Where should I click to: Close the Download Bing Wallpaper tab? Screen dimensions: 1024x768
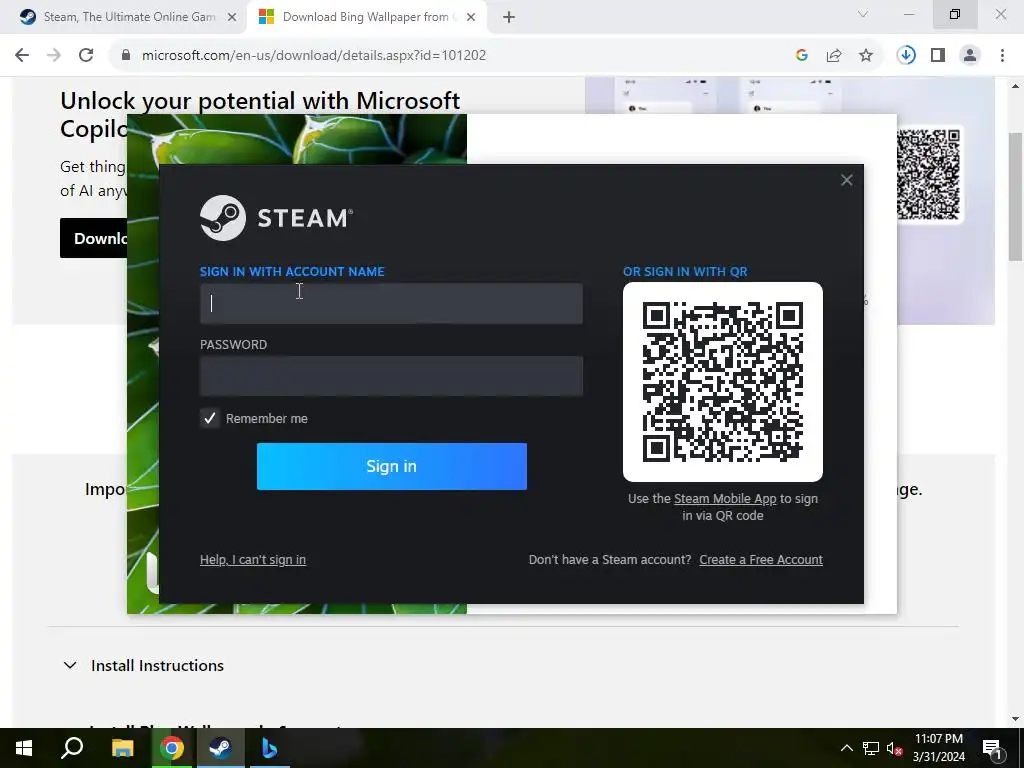point(471,17)
